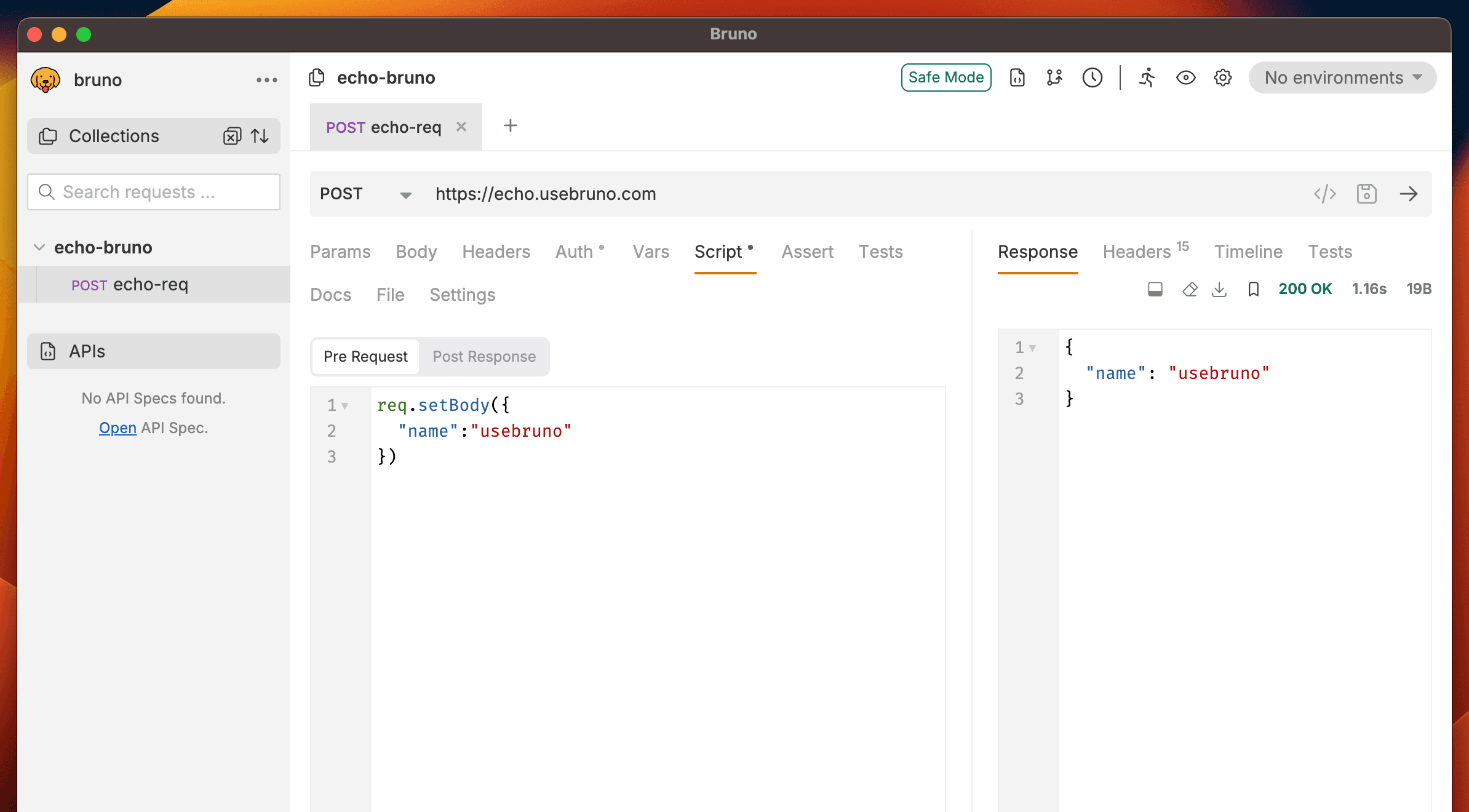Viewport: 1469px width, 812px height.
Task: Collapse the echo-bruno collection chevron
Action: pos(39,247)
